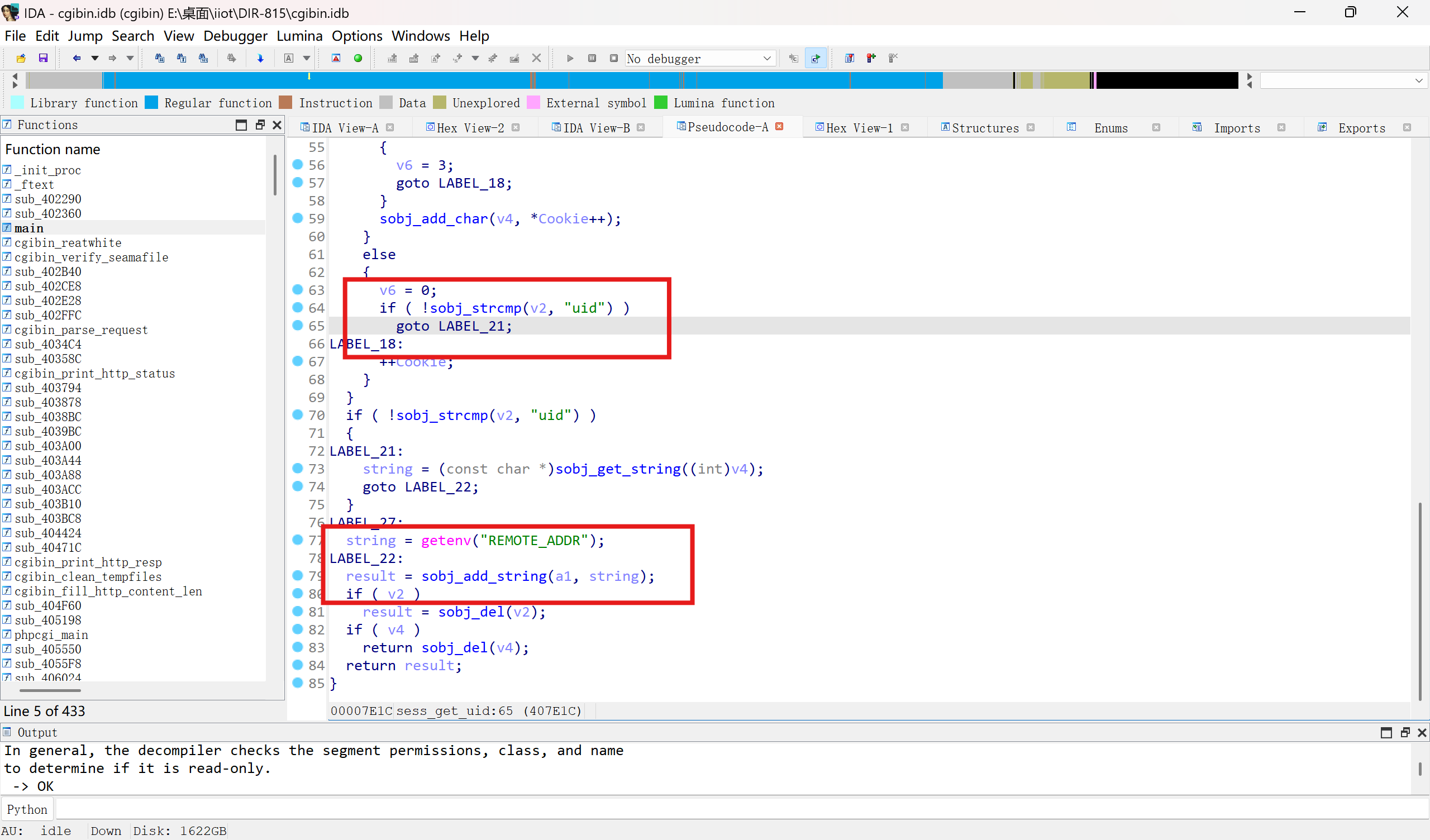1430x840 pixels.
Task: Toggle breakpoint dot on line 70
Action: (297, 414)
